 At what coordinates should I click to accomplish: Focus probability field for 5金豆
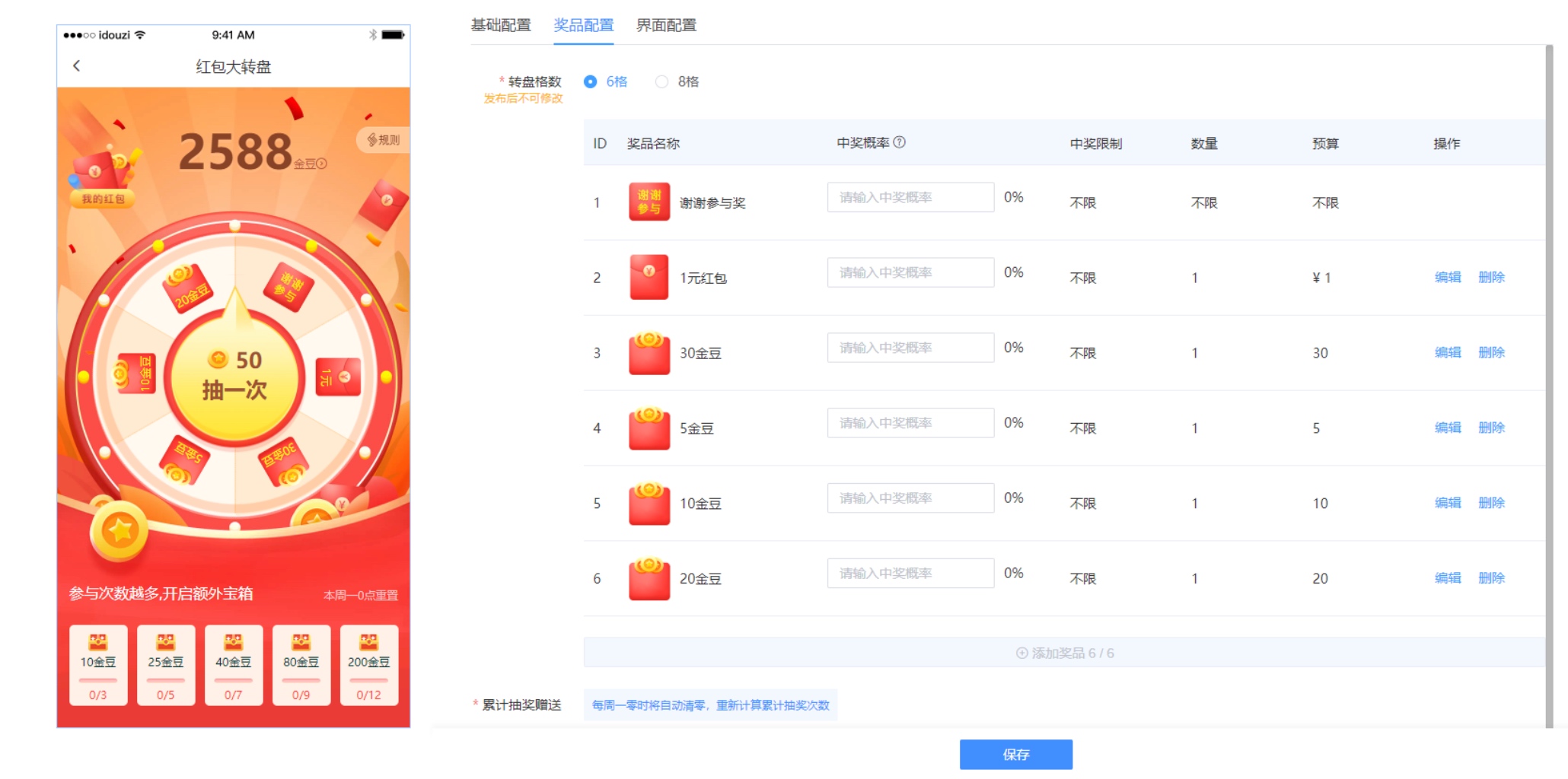click(910, 423)
